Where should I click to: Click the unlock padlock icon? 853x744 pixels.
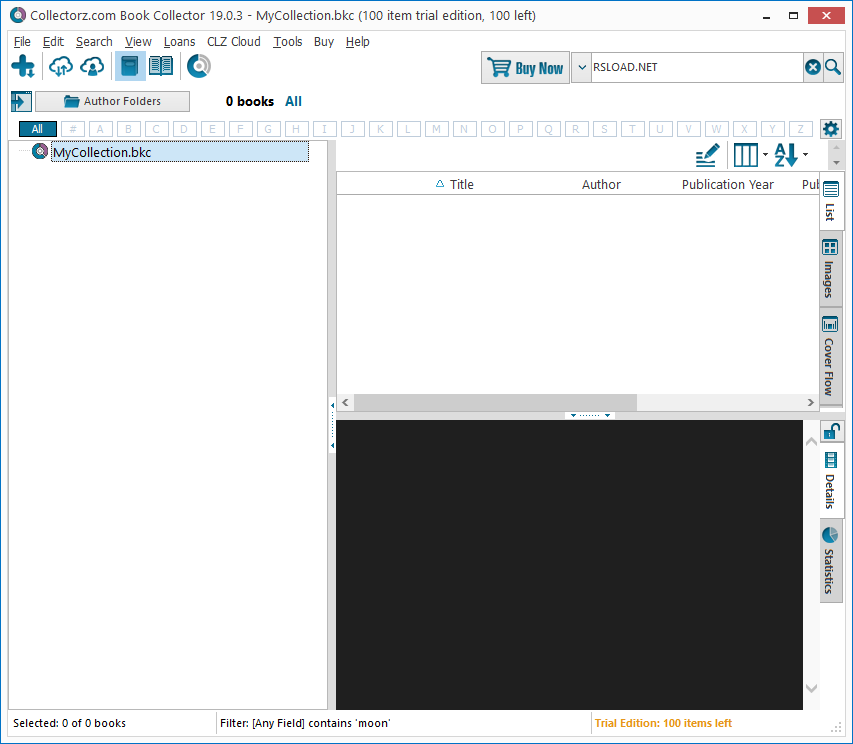(831, 431)
